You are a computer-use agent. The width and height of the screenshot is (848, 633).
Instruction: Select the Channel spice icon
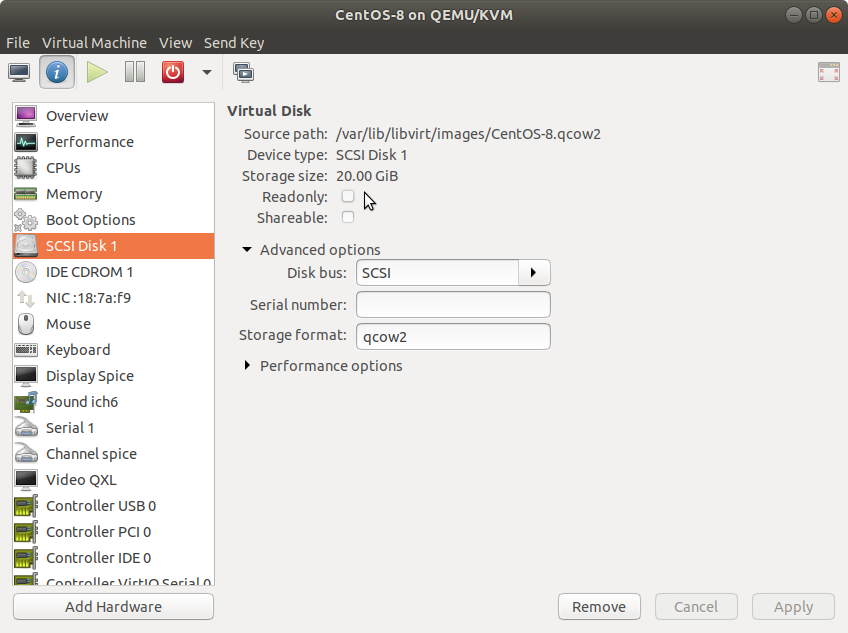[x=25, y=453]
